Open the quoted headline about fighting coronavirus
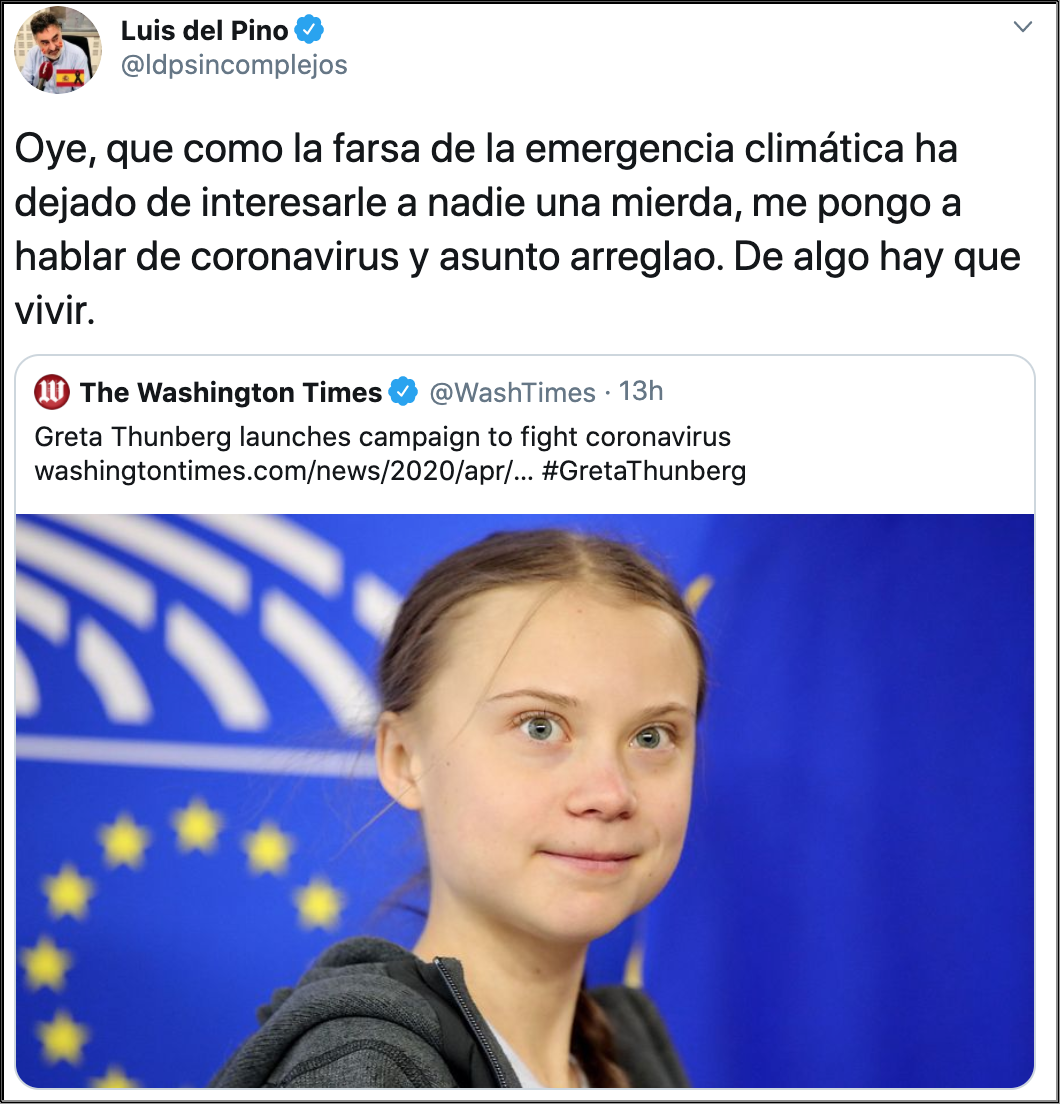 pos(382,437)
